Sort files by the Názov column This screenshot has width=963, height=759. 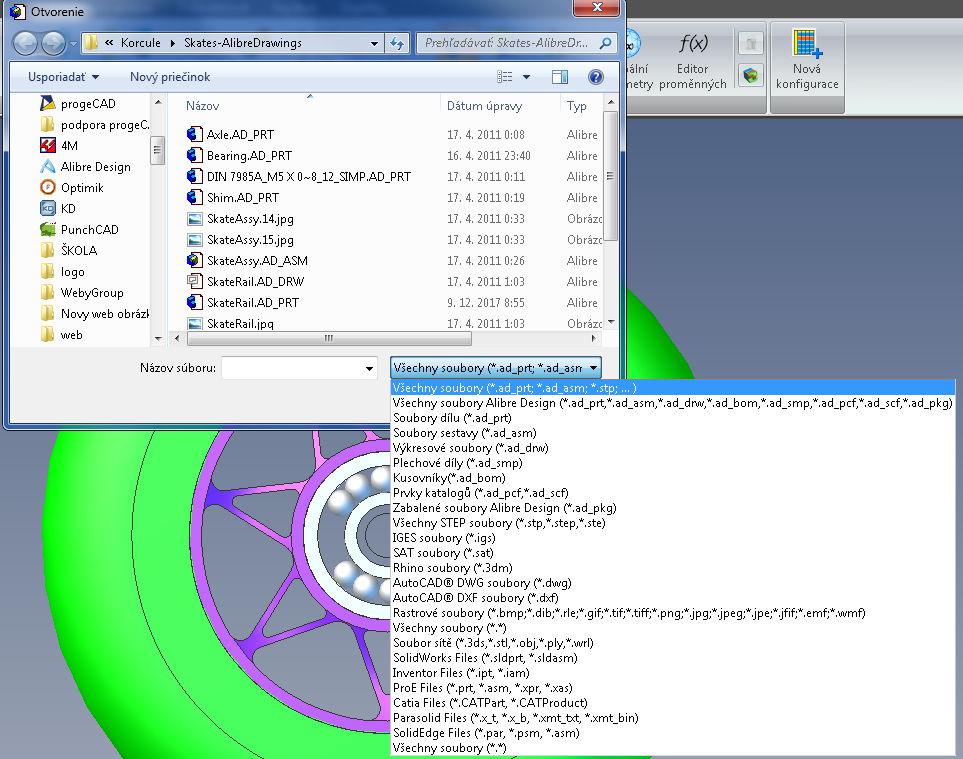pyautogui.click(x=203, y=106)
